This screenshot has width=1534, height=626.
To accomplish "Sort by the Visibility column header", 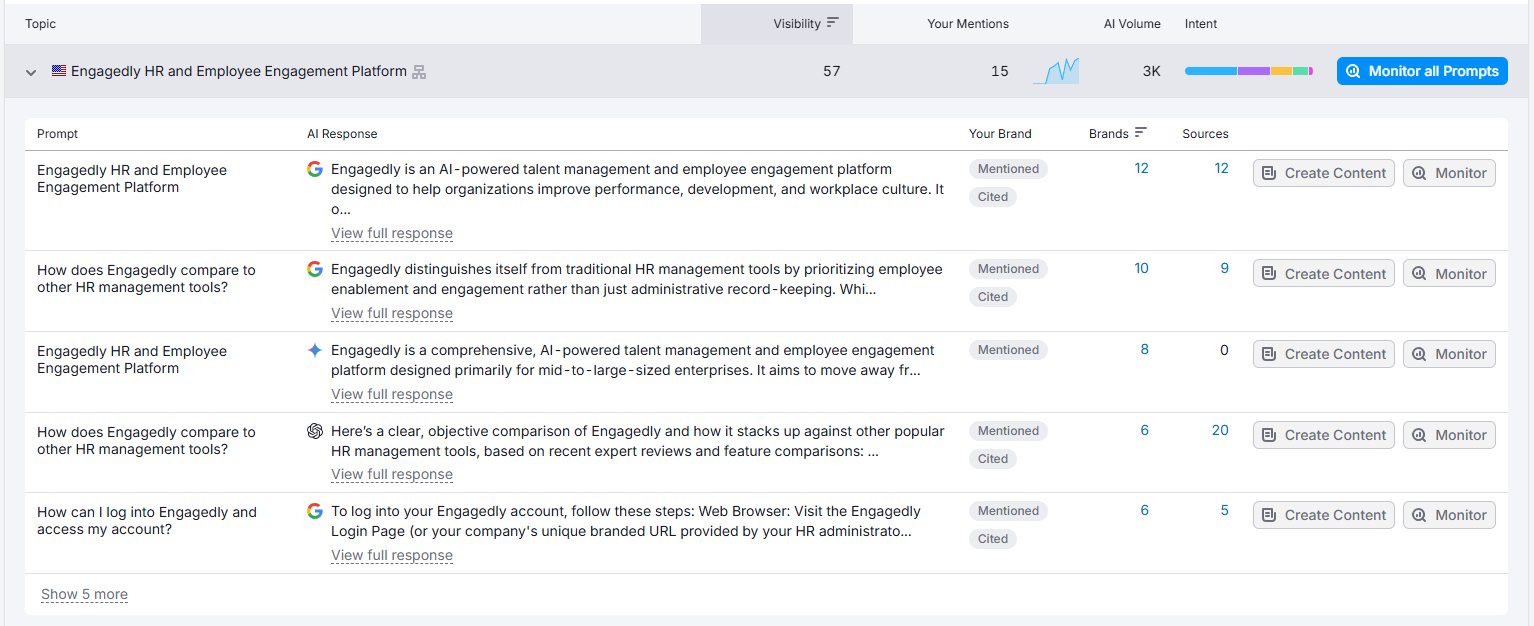I will tap(777, 24).
